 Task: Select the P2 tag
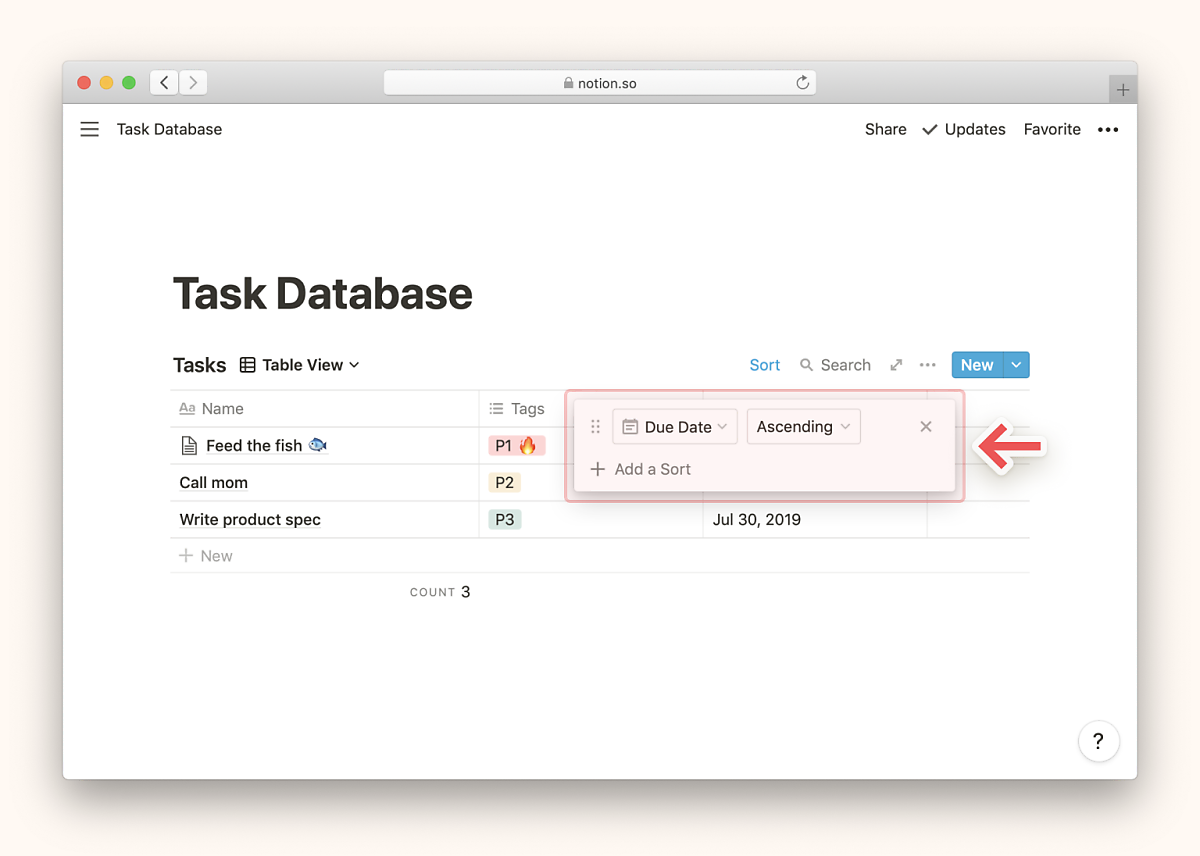click(505, 483)
